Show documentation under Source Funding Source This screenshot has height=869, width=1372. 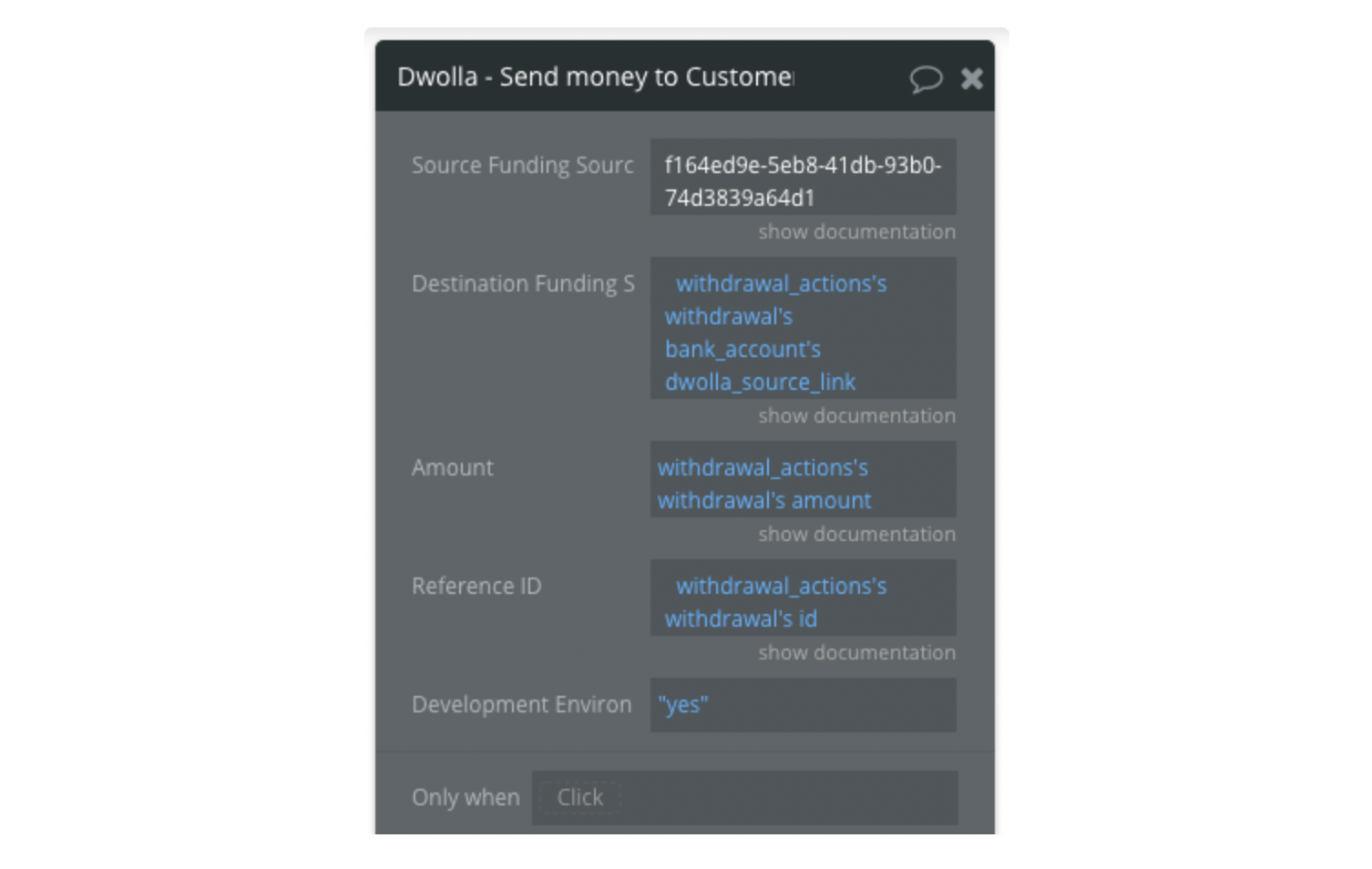pyautogui.click(x=856, y=231)
